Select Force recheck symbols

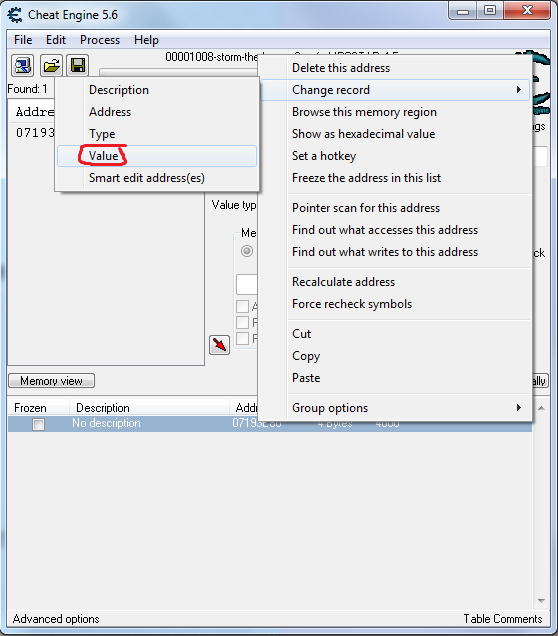coord(395,304)
